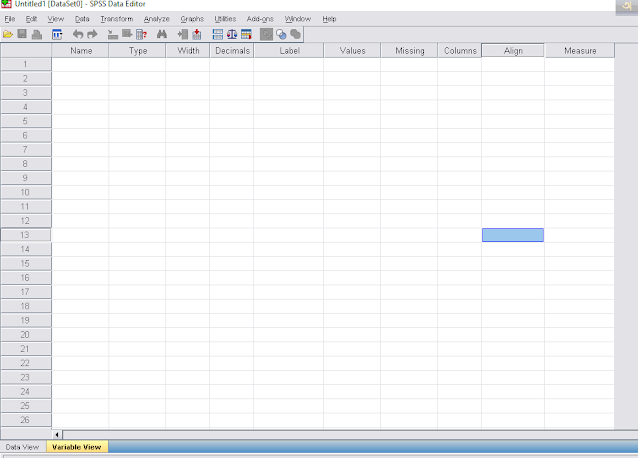Image resolution: width=638 pixels, height=458 pixels.
Task: Click the Label column header
Action: point(289,51)
